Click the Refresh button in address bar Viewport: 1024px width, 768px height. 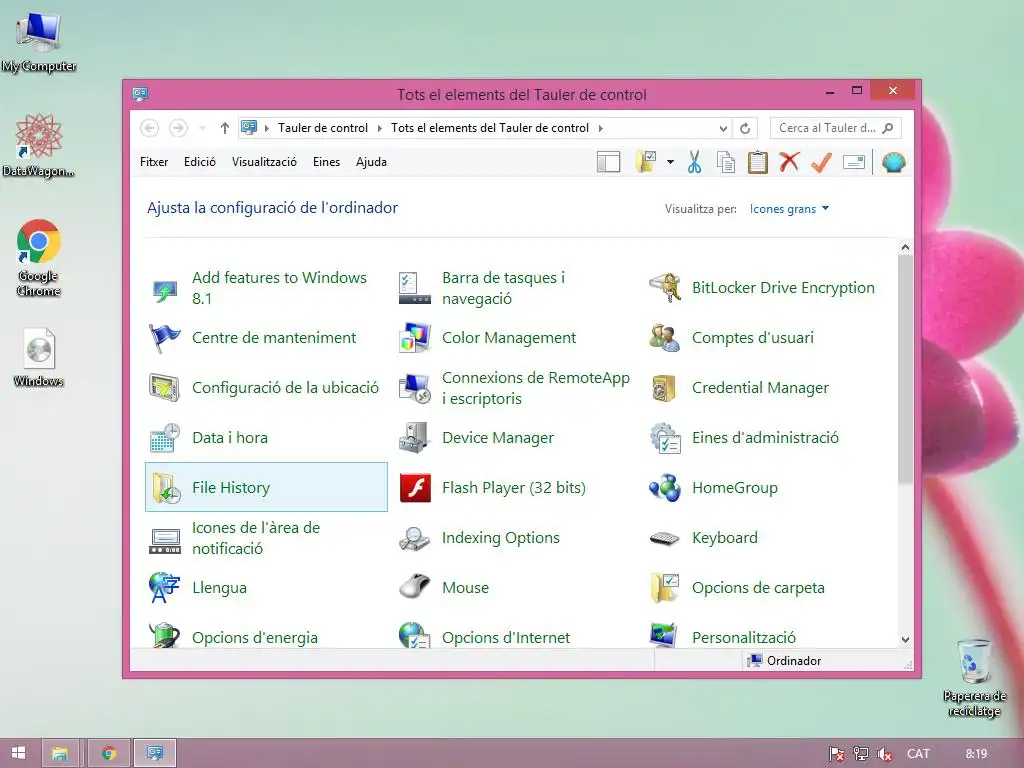point(745,129)
